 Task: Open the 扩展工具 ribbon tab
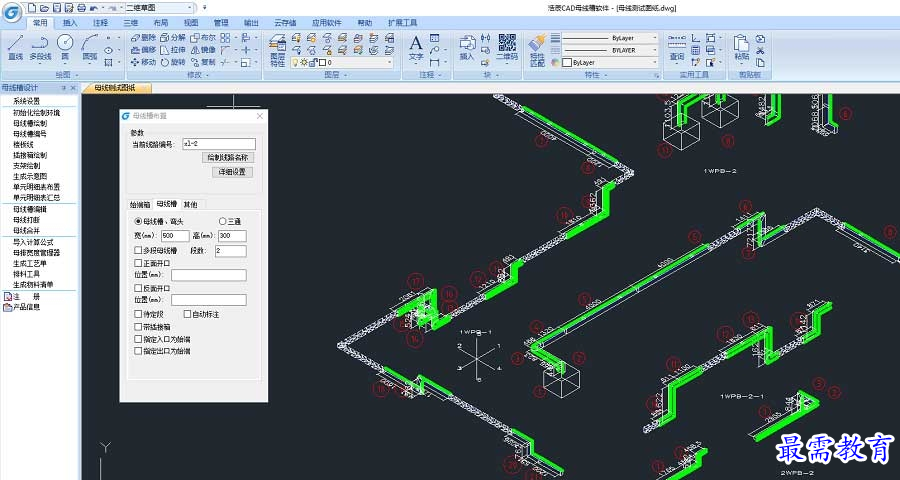click(x=402, y=23)
